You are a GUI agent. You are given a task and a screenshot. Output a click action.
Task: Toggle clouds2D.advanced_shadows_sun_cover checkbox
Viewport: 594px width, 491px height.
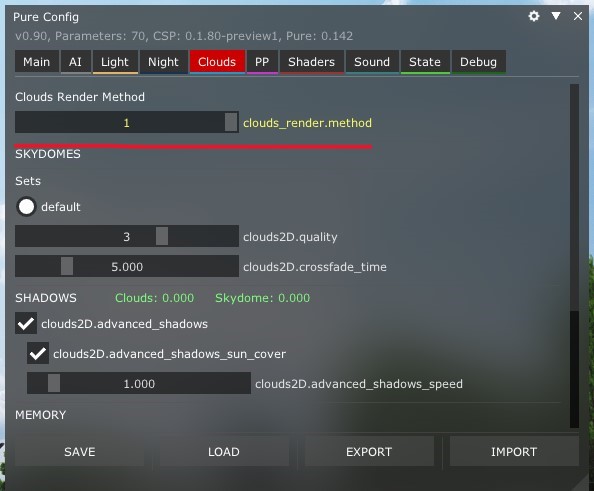click(38, 353)
